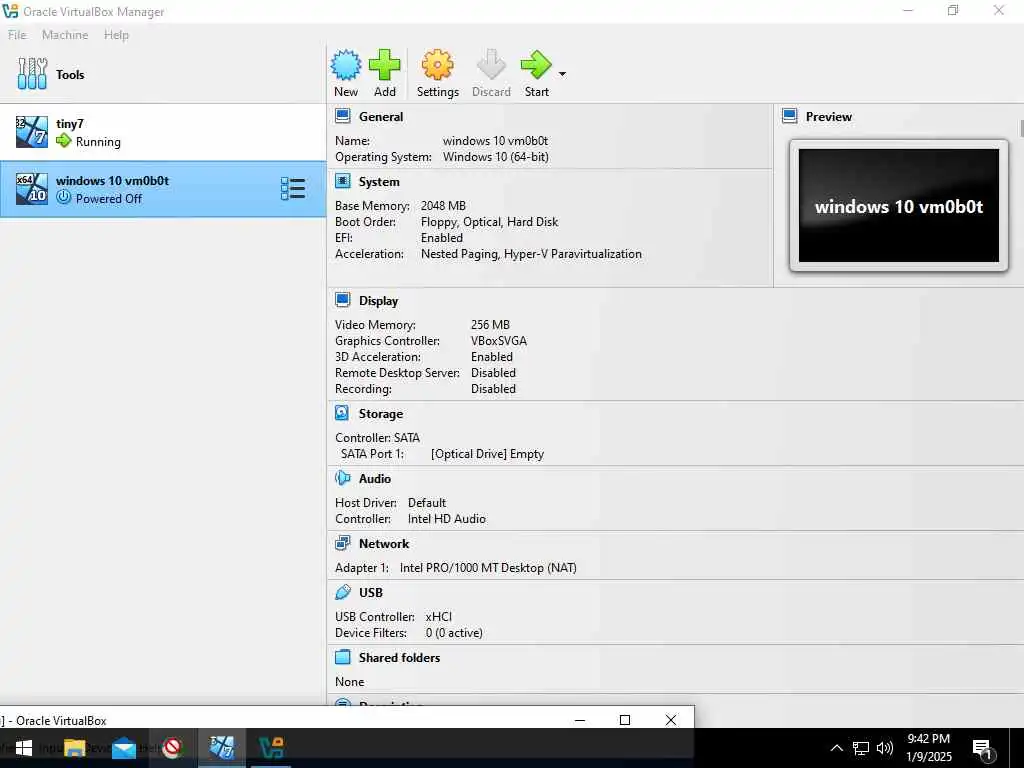This screenshot has height=768, width=1024.
Task: Open the Audio settings header link
Action: click(375, 479)
